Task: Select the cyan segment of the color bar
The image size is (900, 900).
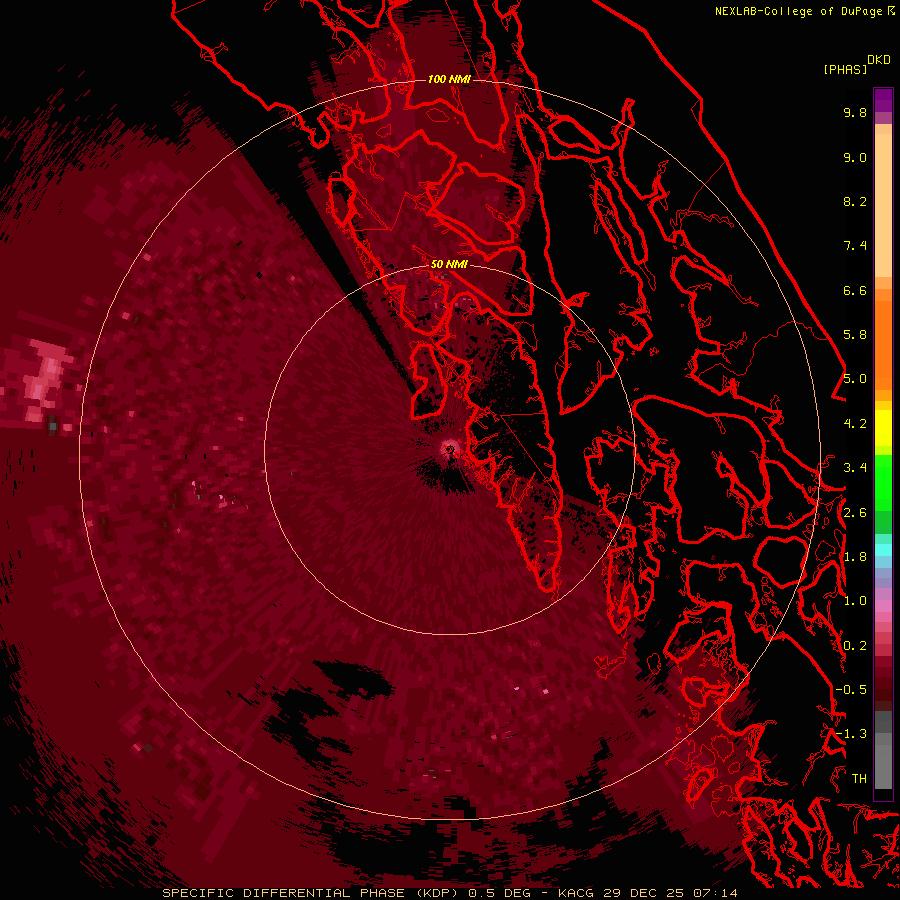Action: point(883,549)
